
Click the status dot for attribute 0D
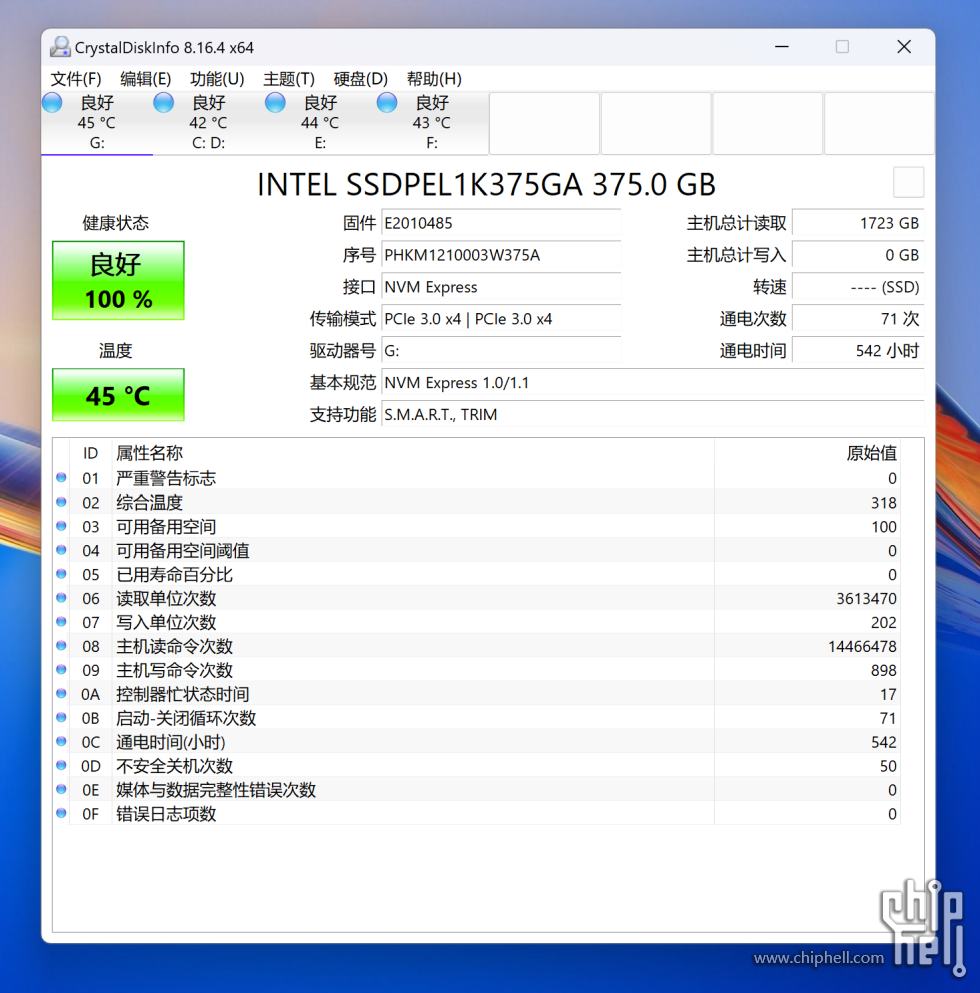click(x=61, y=765)
